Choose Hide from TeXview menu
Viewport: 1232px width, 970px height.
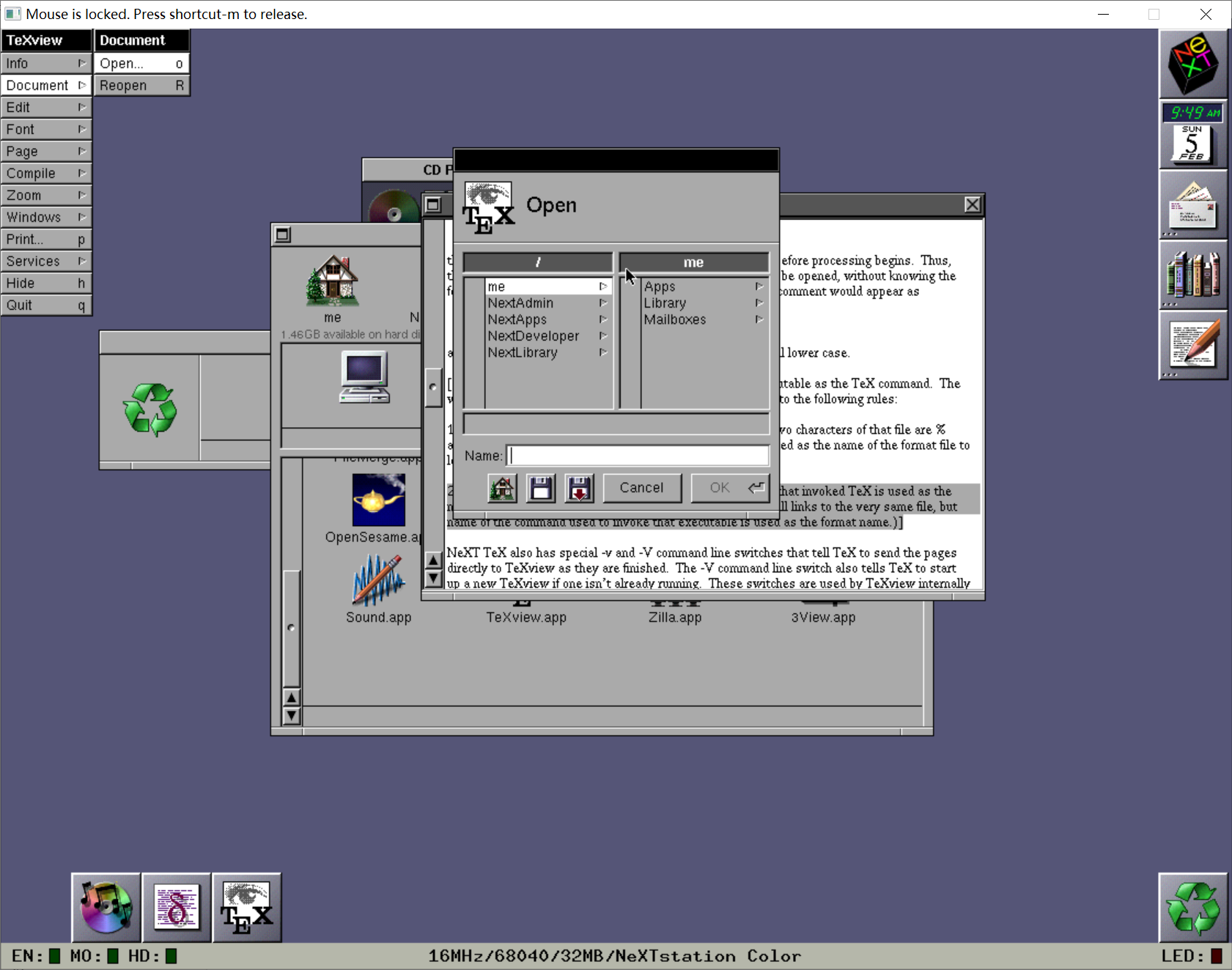tap(46, 283)
